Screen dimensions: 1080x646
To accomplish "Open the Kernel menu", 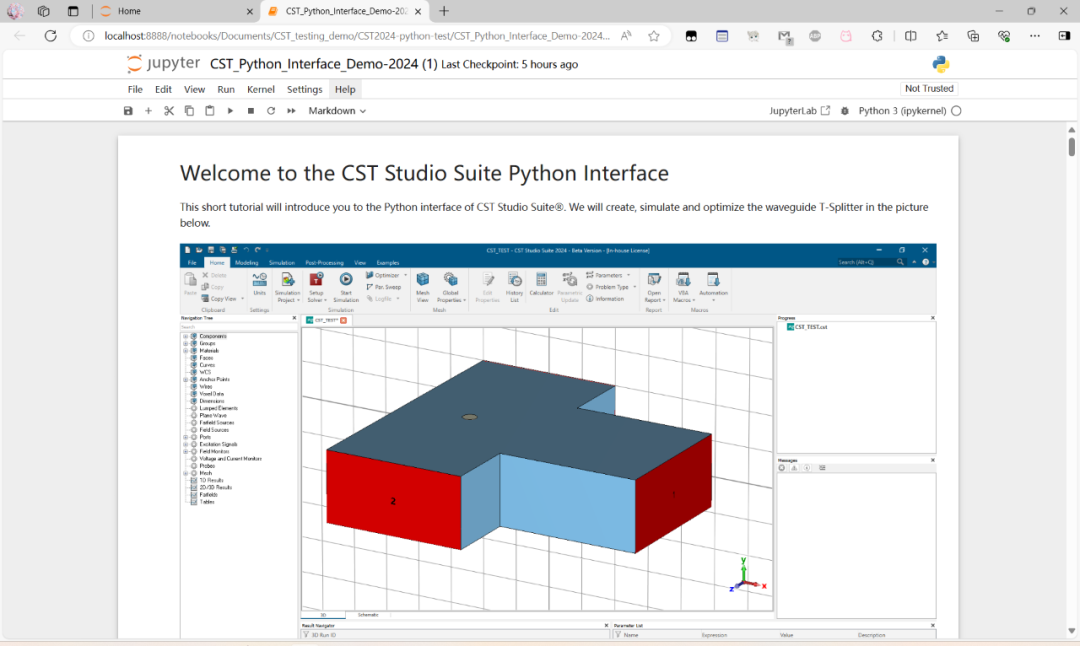I will coord(260,89).
